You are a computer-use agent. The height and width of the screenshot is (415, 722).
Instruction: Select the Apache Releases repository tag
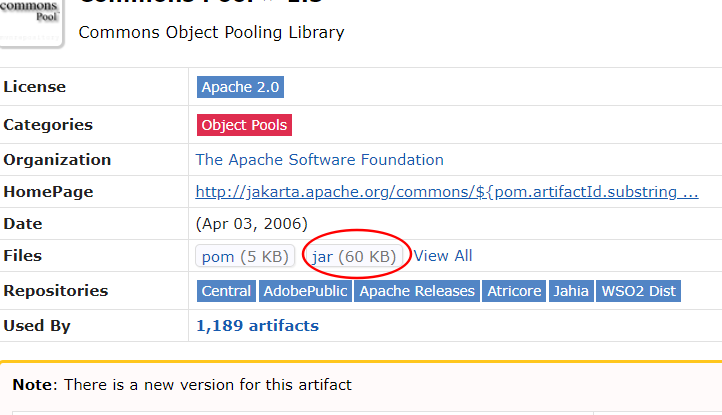coord(417,291)
